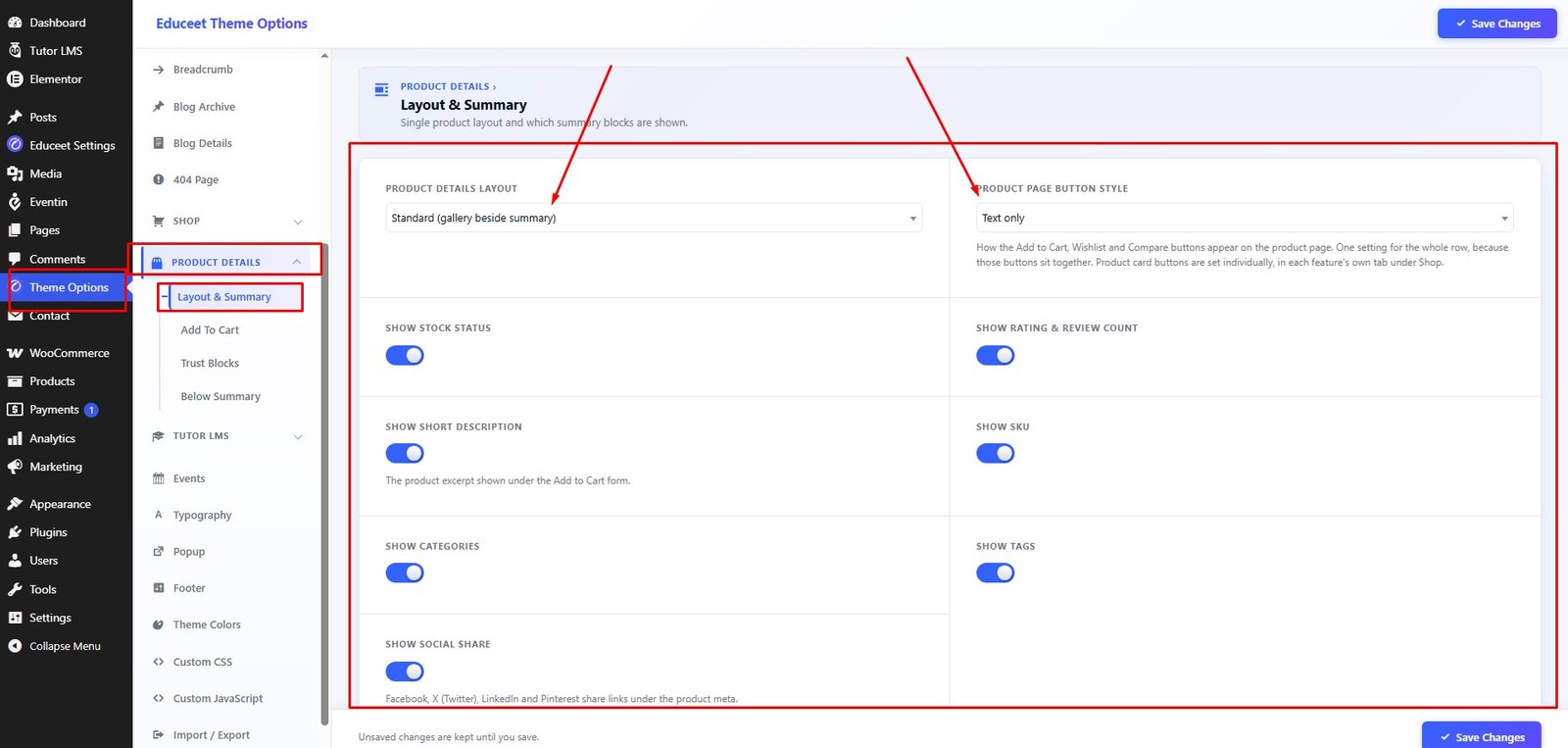Click the Marketing megaphone icon
Viewport: 1568px width, 748px height.
pos(15,468)
